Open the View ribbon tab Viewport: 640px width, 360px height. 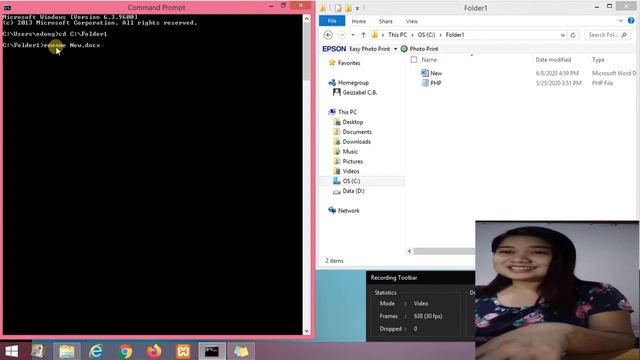pyautogui.click(x=411, y=21)
